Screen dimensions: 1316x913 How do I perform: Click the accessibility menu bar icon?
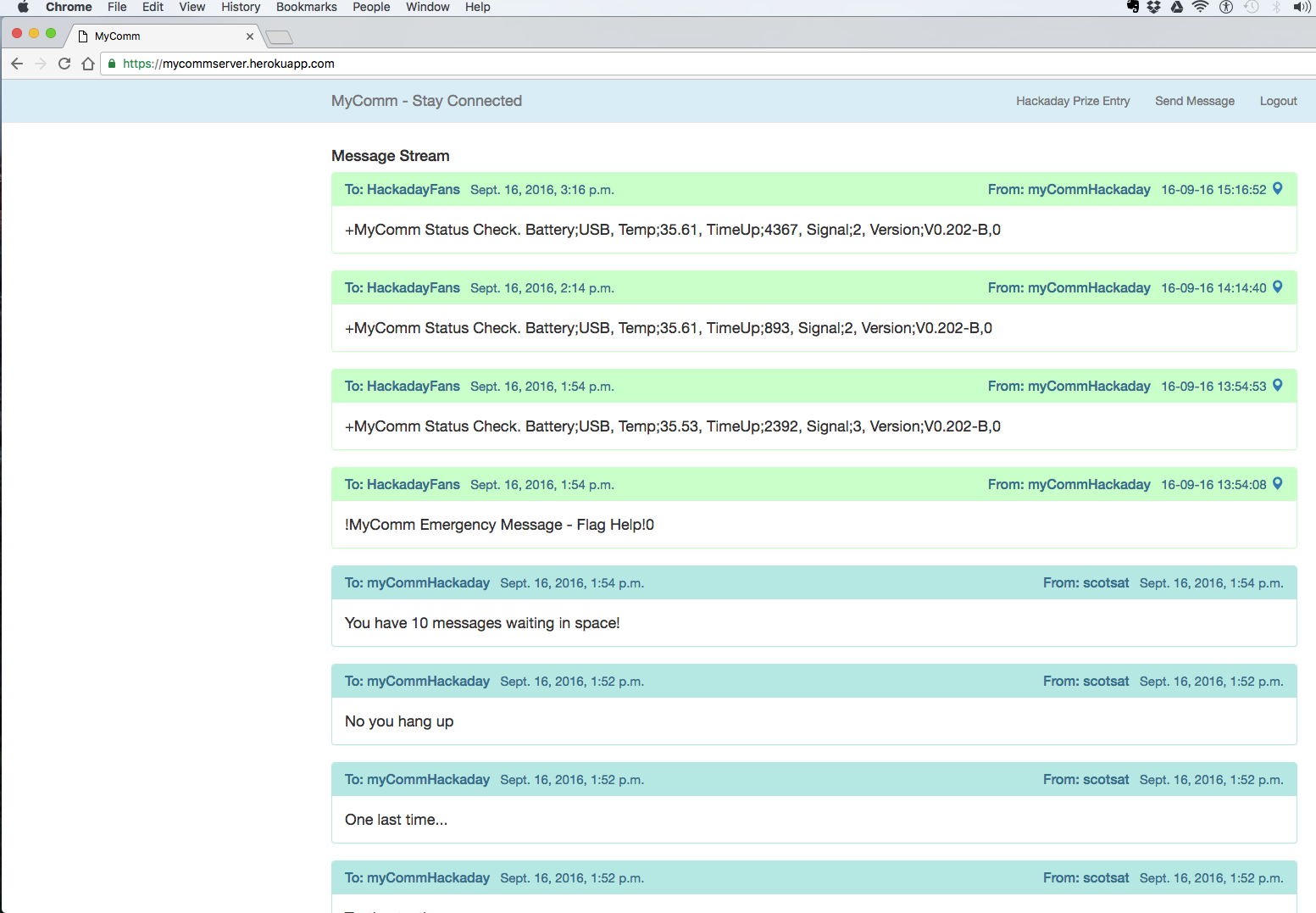coord(1226,7)
